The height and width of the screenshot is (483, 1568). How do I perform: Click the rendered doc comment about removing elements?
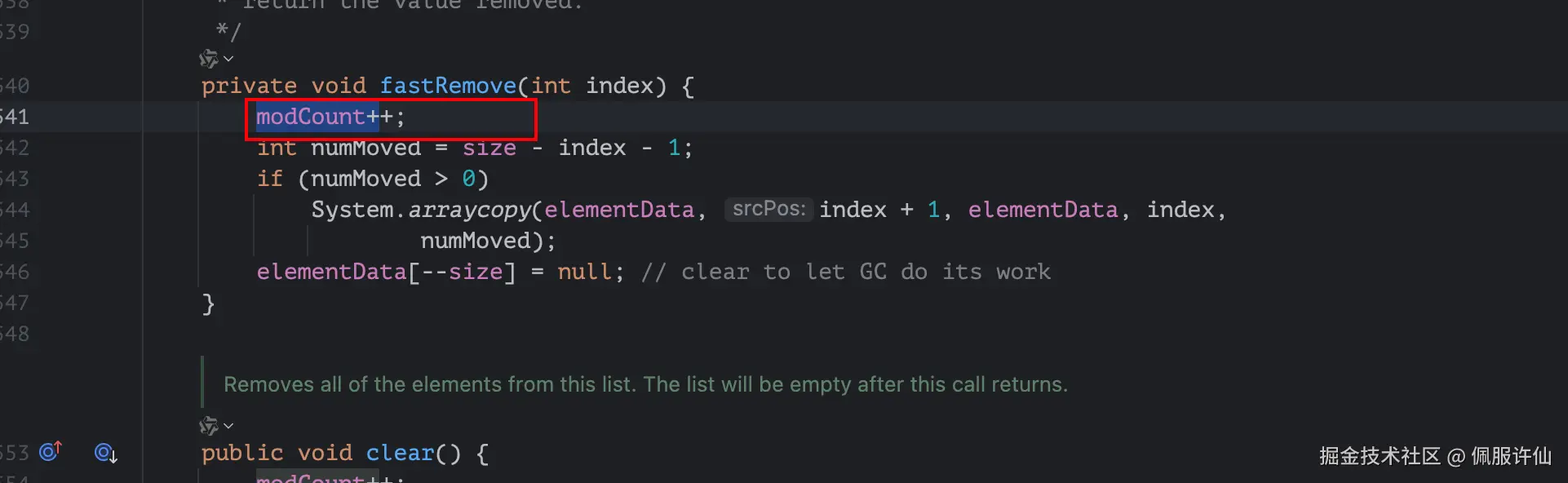[x=645, y=384]
